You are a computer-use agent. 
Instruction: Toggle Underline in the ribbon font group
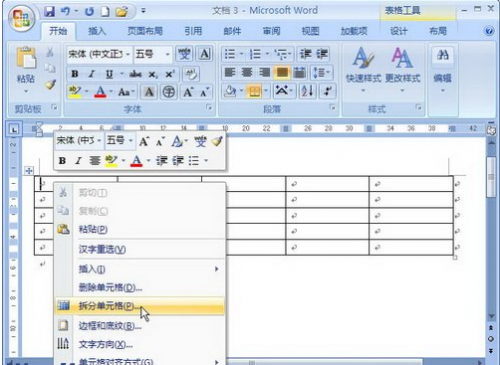(109, 74)
